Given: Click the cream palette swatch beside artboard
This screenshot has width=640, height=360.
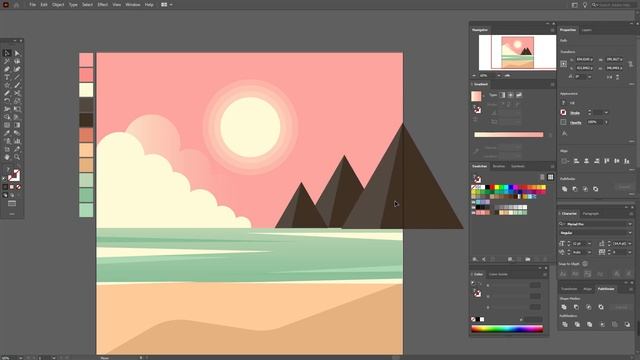Looking at the screenshot, I should (x=86, y=90).
